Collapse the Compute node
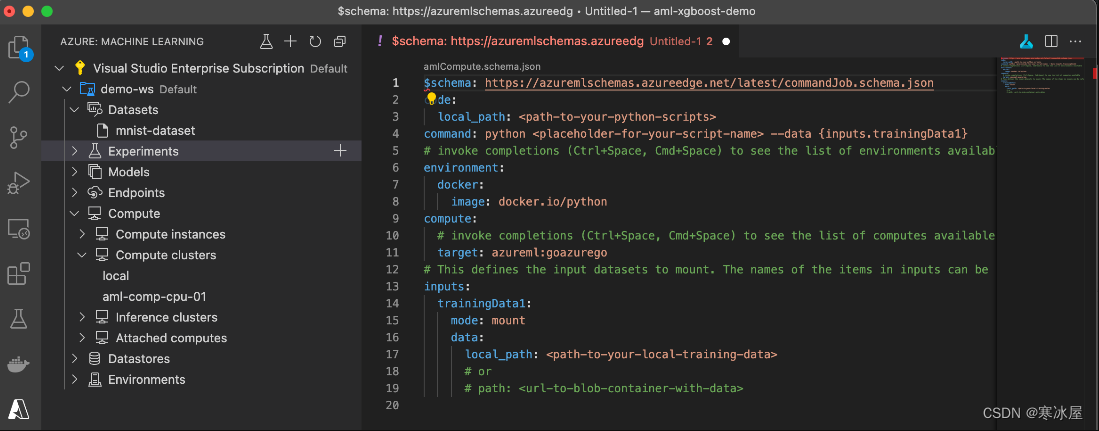The height and width of the screenshot is (431, 1099). point(74,213)
